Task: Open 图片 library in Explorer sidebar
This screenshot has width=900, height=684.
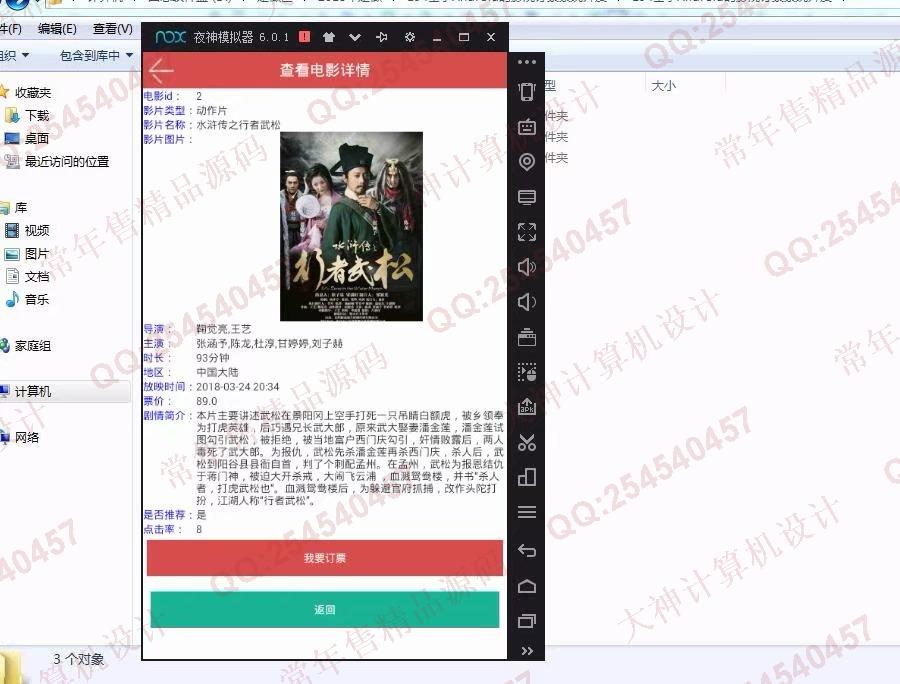Action: click(37, 253)
